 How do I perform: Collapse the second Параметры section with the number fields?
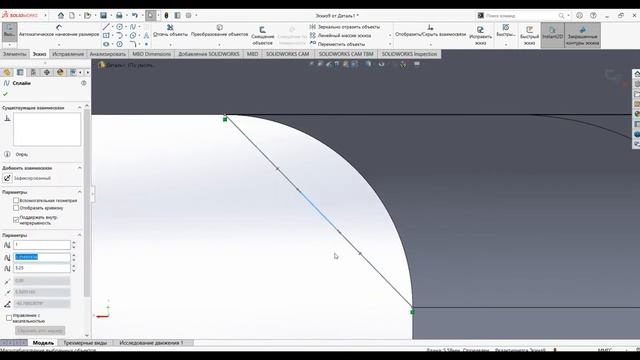pos(80,235)
